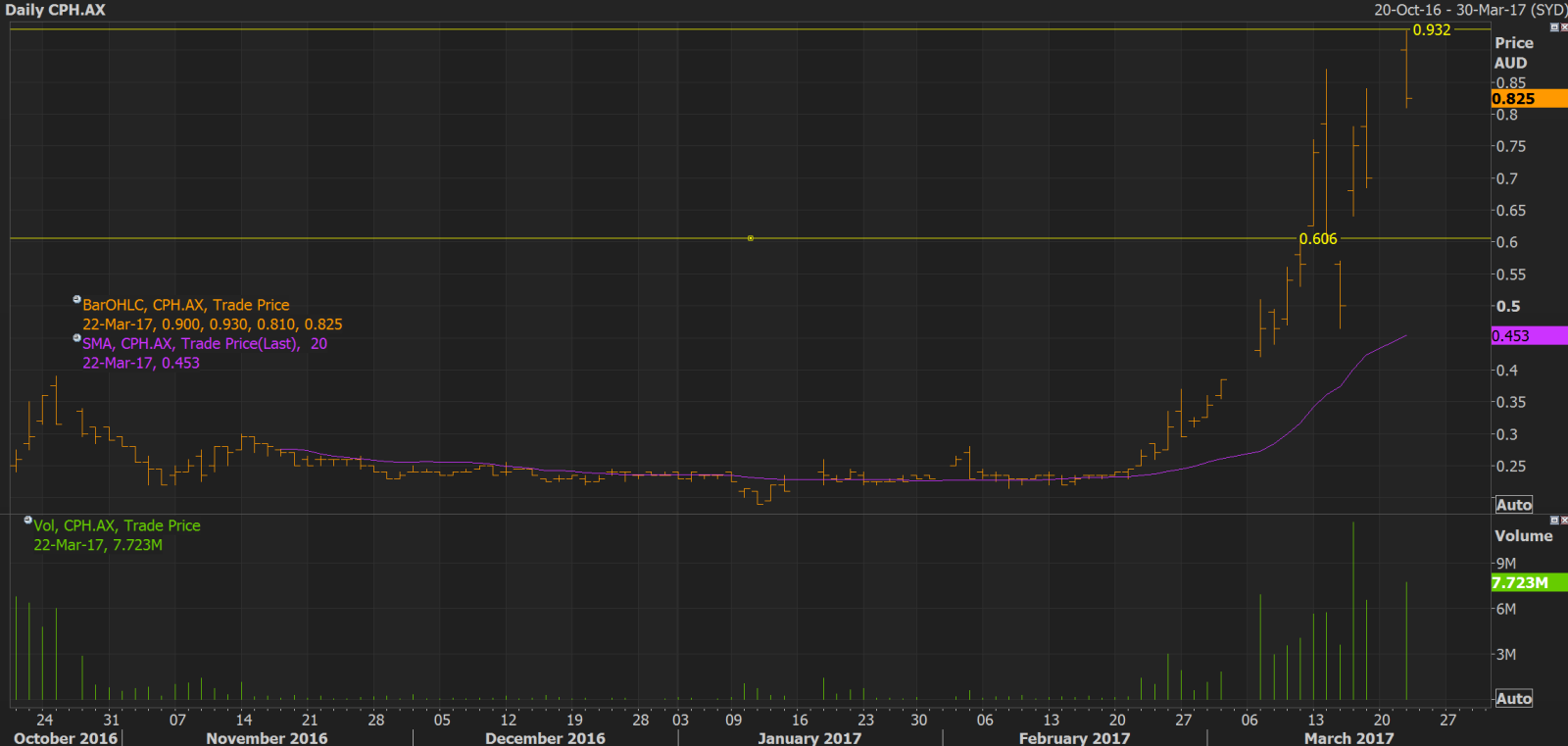The width and height of the screenshot is (1568, 746).
Task: Click the BarOHLC values line 22-Mar-17, 0.900
Action: pos(213,324)
